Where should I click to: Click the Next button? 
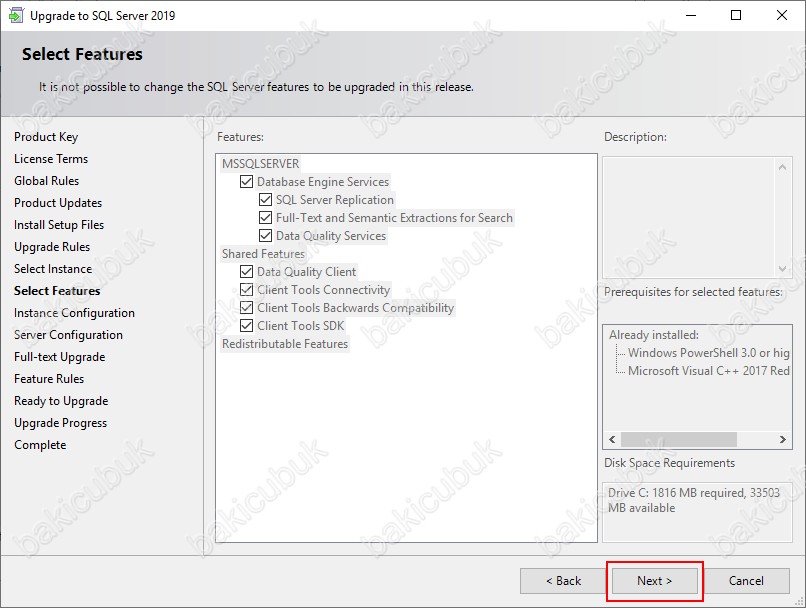click(x=654, y=581)
